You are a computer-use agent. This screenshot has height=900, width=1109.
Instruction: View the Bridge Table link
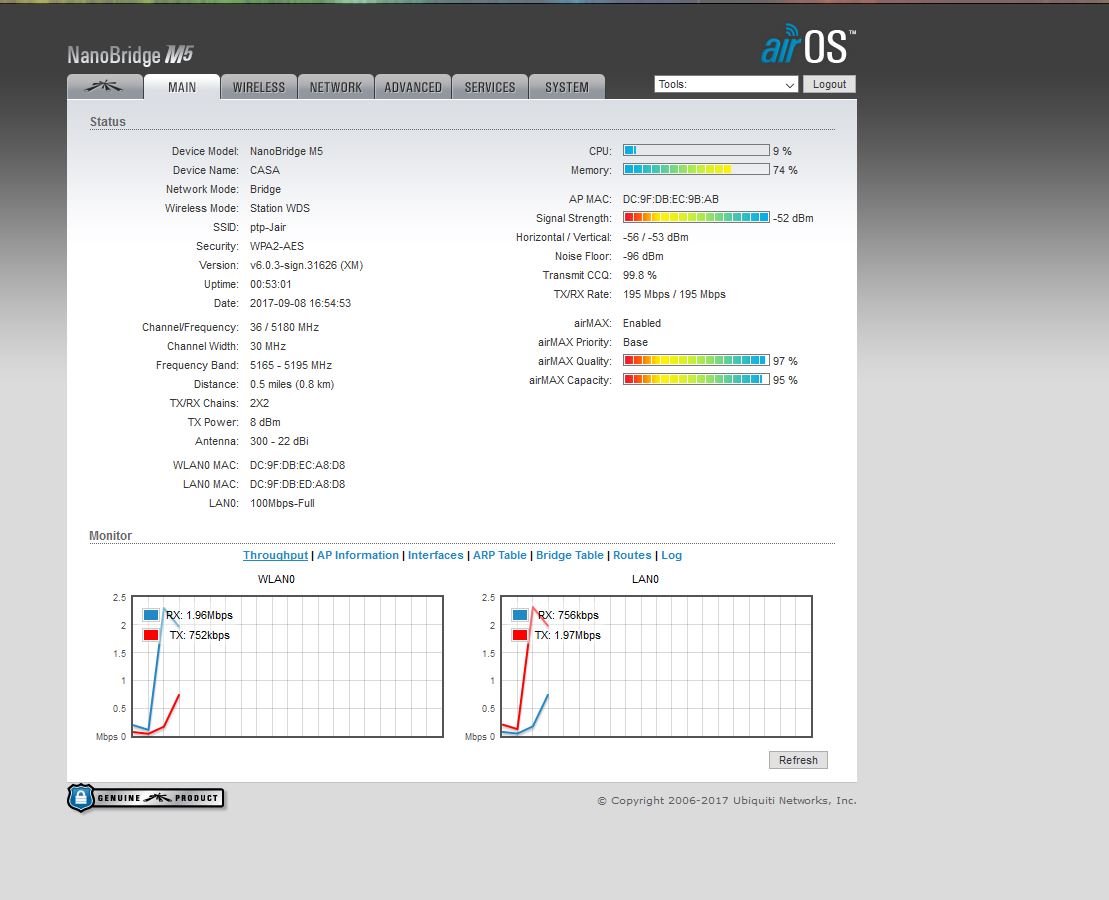(570, 555)
